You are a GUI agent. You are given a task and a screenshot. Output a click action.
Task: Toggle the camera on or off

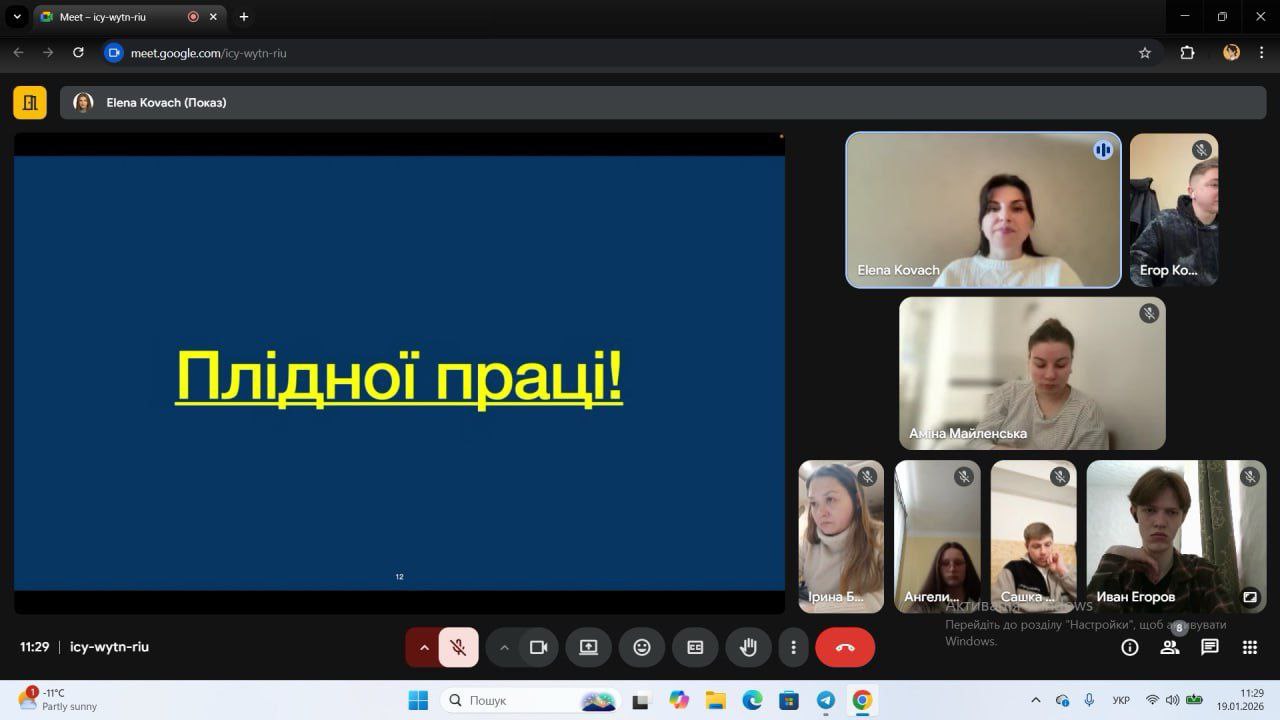click(539, 647)
